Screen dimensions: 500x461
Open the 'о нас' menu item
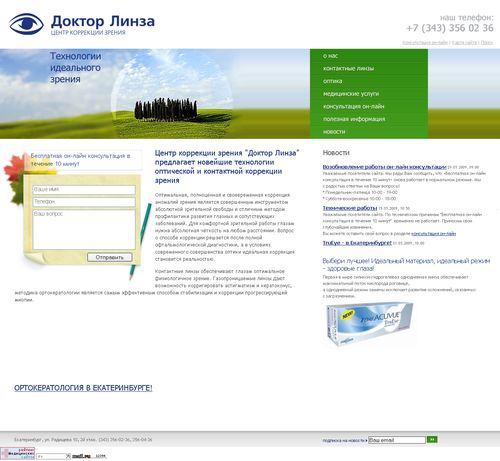(330, 56)
